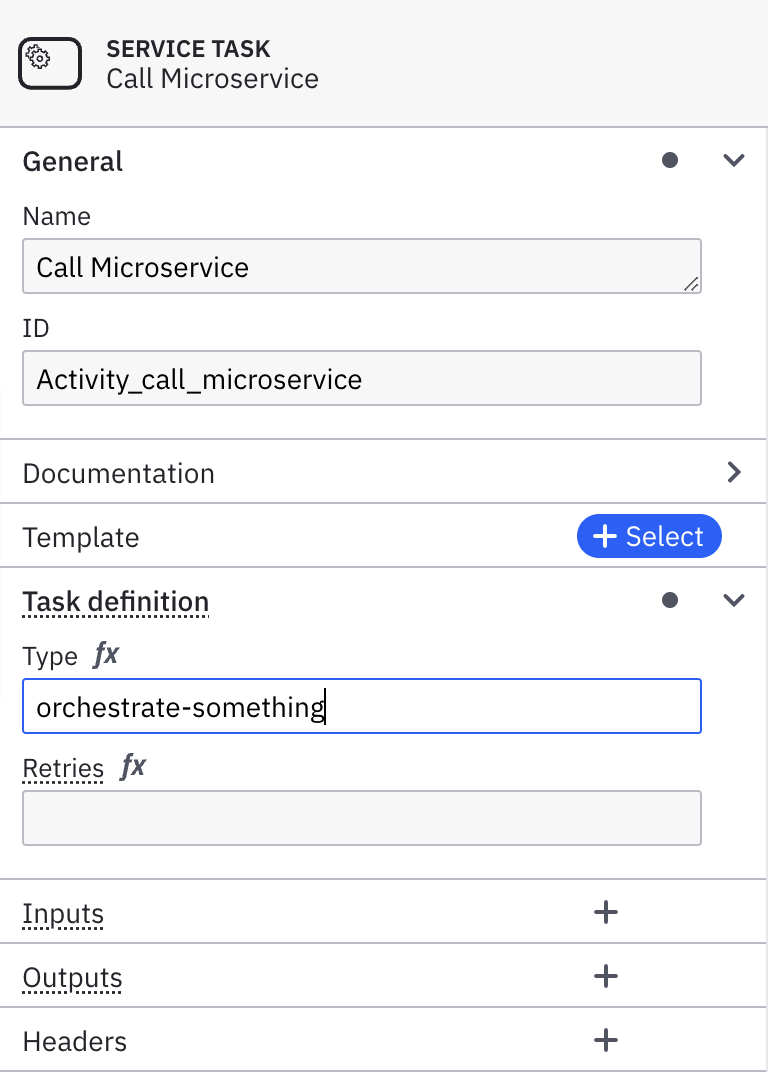Screen dimensions: 768x1072
Task: Add a new input mapping with the plus icon
Action: [606, 912]
